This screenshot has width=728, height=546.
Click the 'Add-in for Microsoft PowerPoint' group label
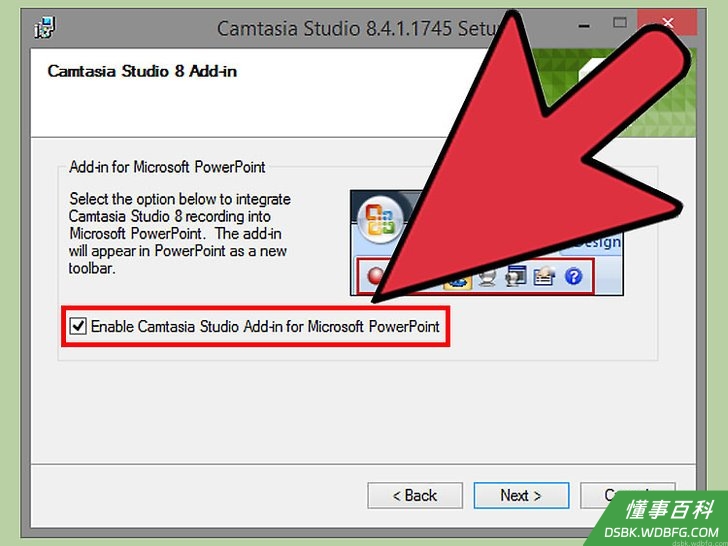(x=167, y=167)
